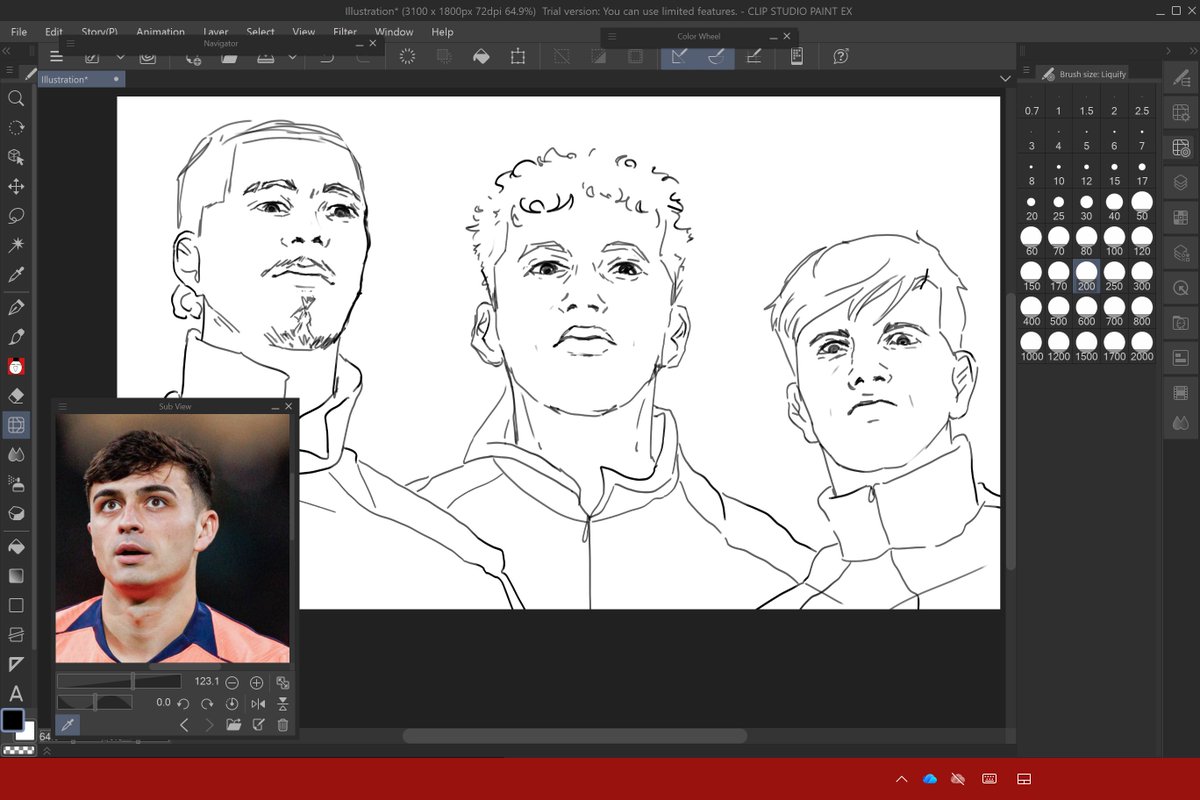The width and height of the screenshot is (1200, 800).
Task: Click the smartphone companion mode icon
Action: (797, 57)
